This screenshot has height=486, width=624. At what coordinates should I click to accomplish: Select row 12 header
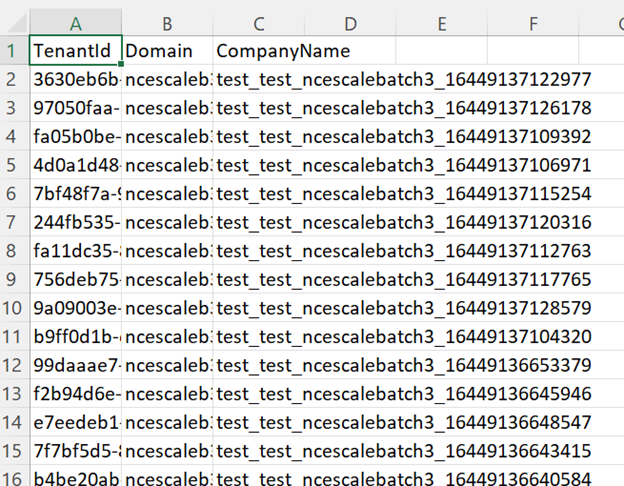[x=14, y=364]
